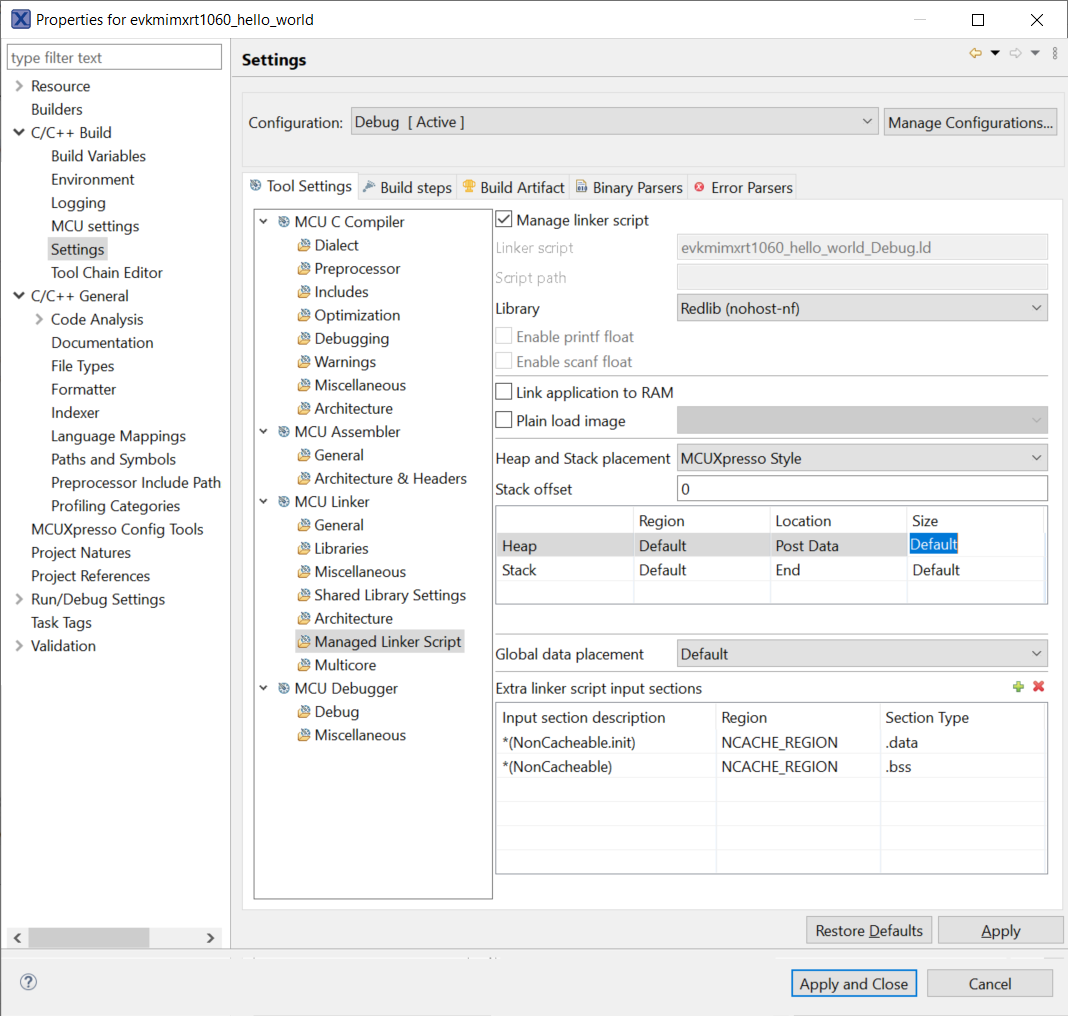The width and height of the screenshot is (1068, 1016).
Task: Open the Library Redlib dropdown
Action: [862, 308]
